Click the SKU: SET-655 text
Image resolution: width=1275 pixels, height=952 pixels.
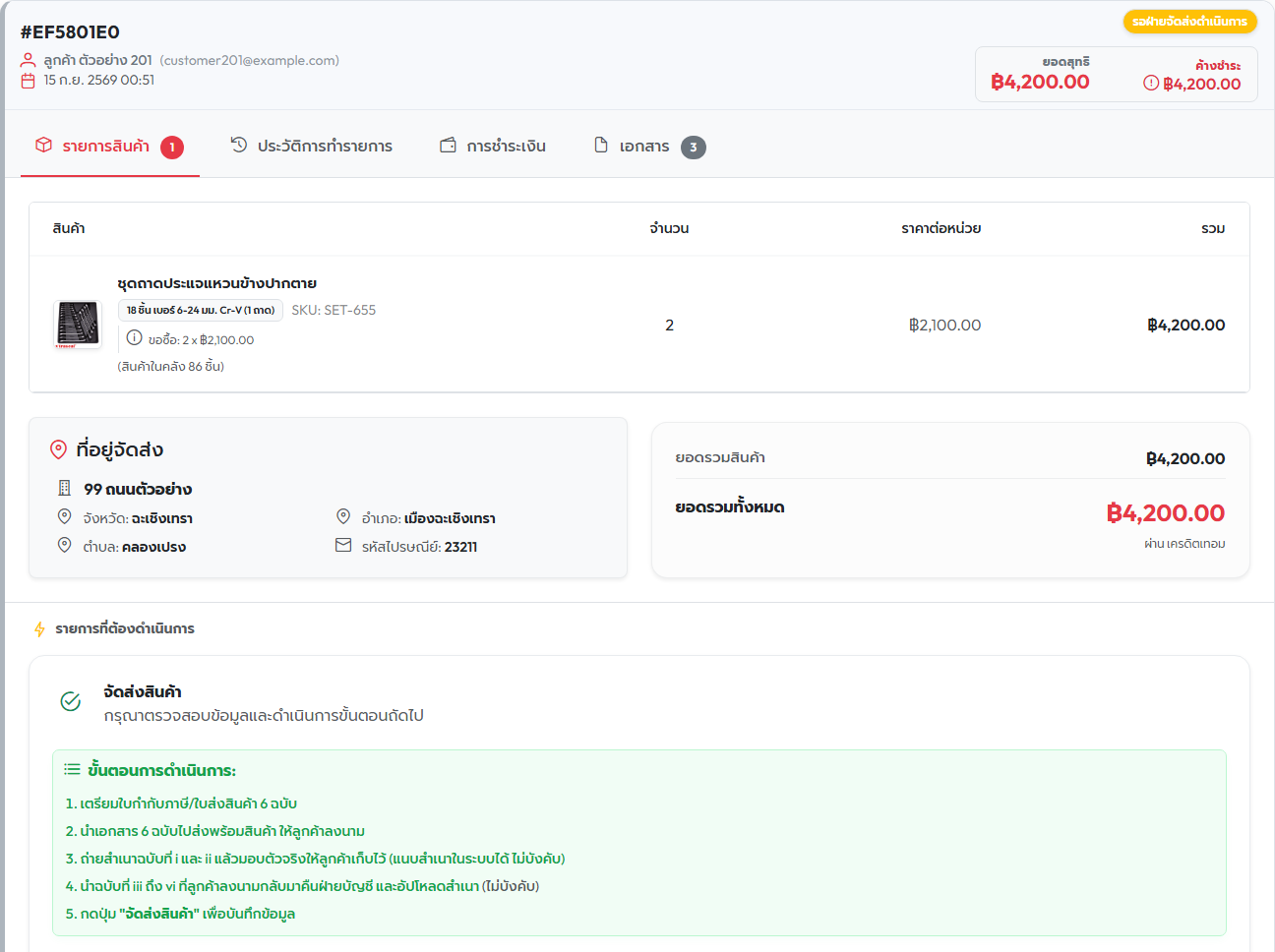tap(334, 311)
